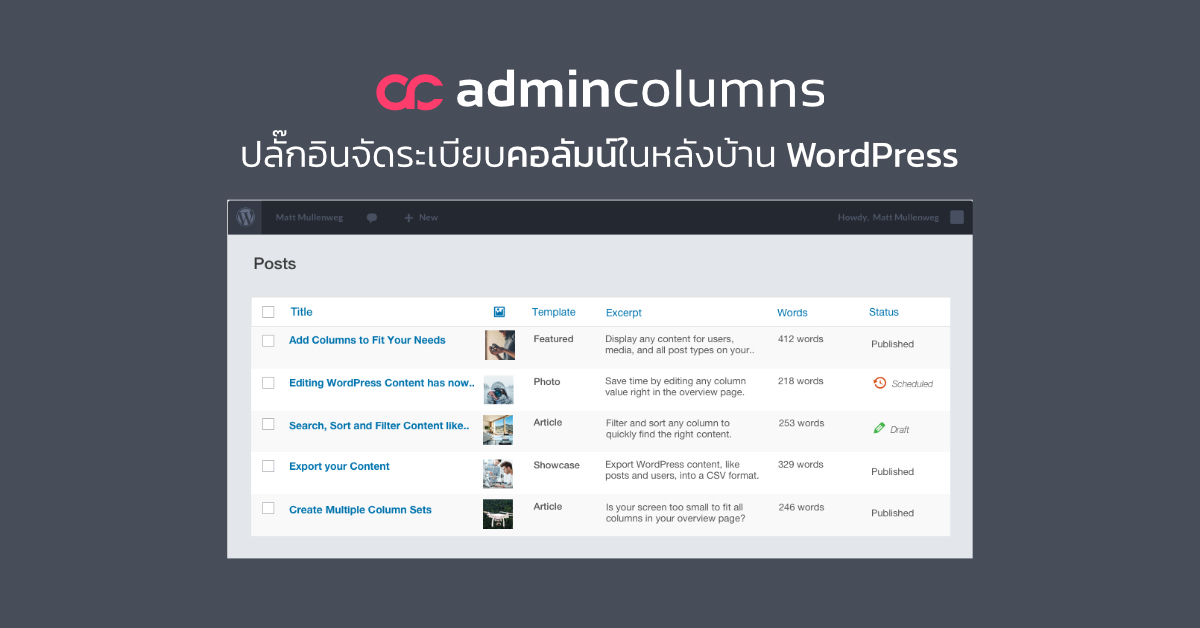
Task: Click the WordPress logo in the admin bar
Action: coord(245,217)
